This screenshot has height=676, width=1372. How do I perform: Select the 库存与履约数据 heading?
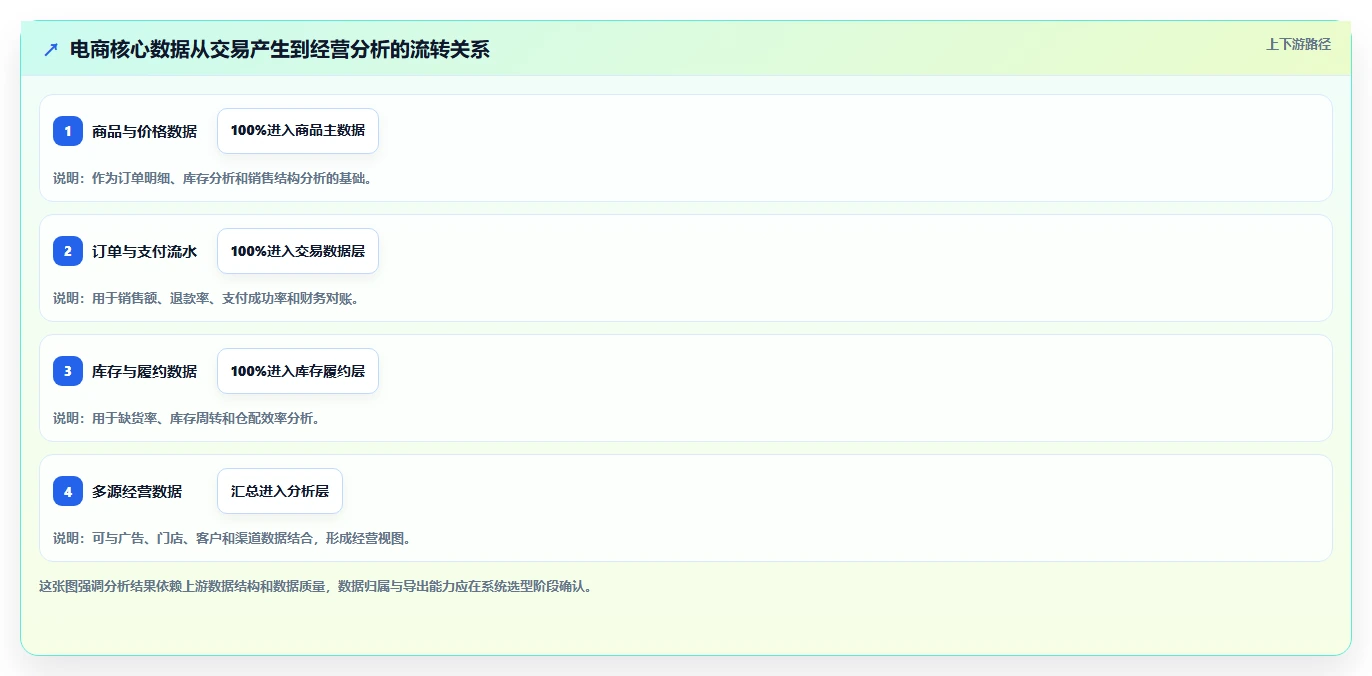[144, 371]
